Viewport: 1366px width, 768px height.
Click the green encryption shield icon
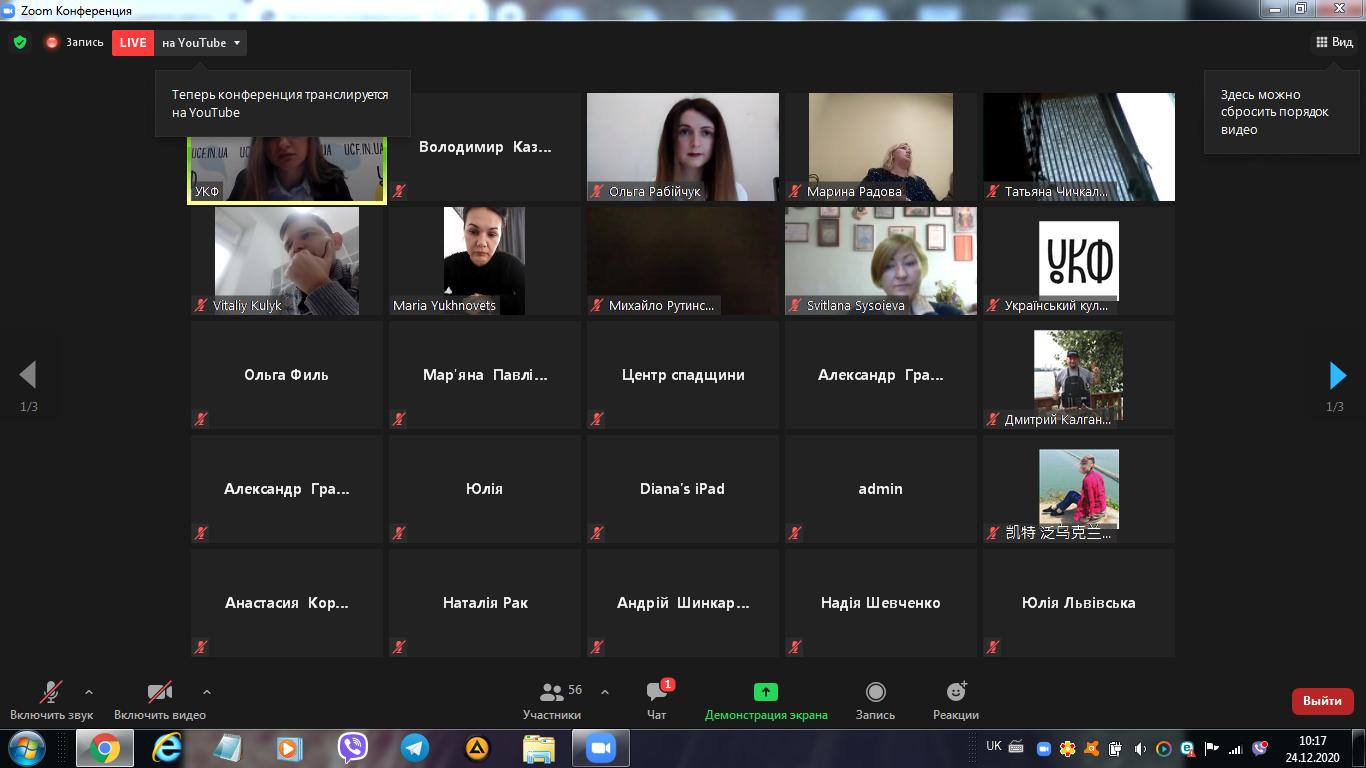20,43
